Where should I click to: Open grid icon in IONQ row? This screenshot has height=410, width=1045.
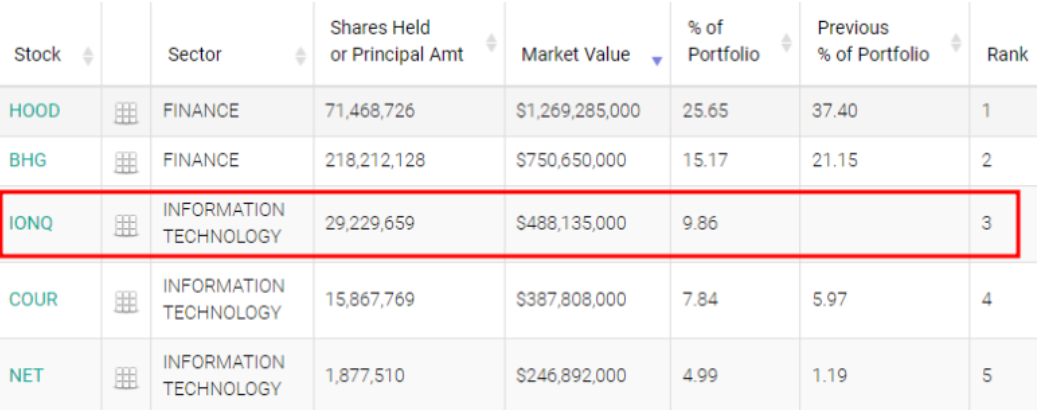click(x=126, y=226)
